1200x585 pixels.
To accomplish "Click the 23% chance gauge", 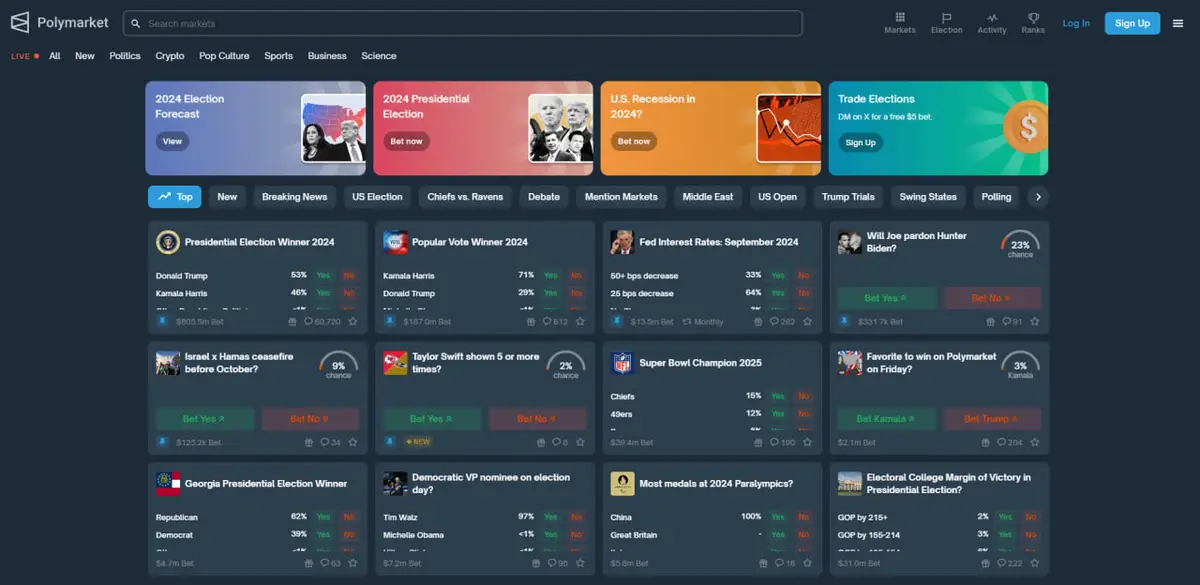I will pos(1020,246).
